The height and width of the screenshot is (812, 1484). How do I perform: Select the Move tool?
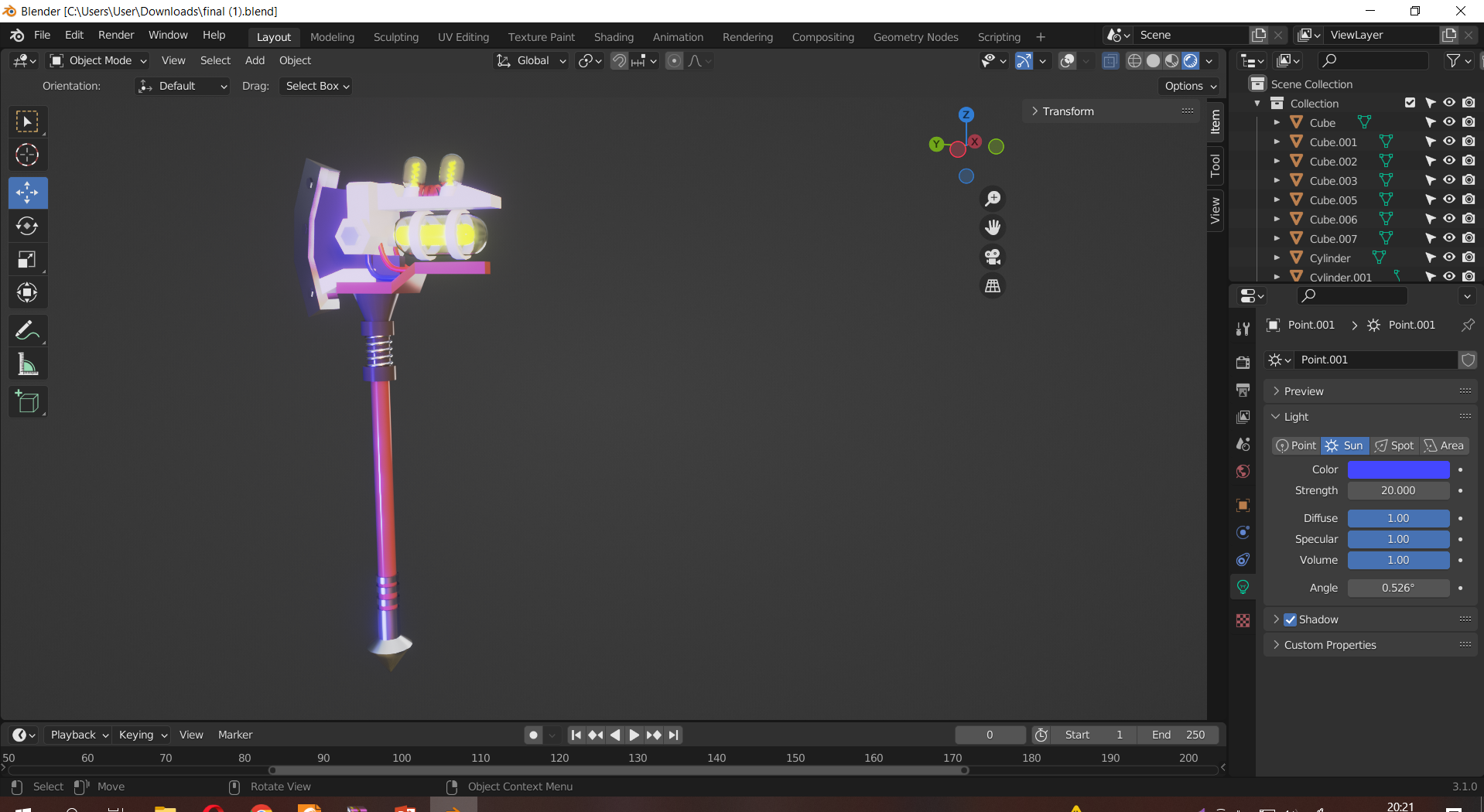click(x=28, y=193)
